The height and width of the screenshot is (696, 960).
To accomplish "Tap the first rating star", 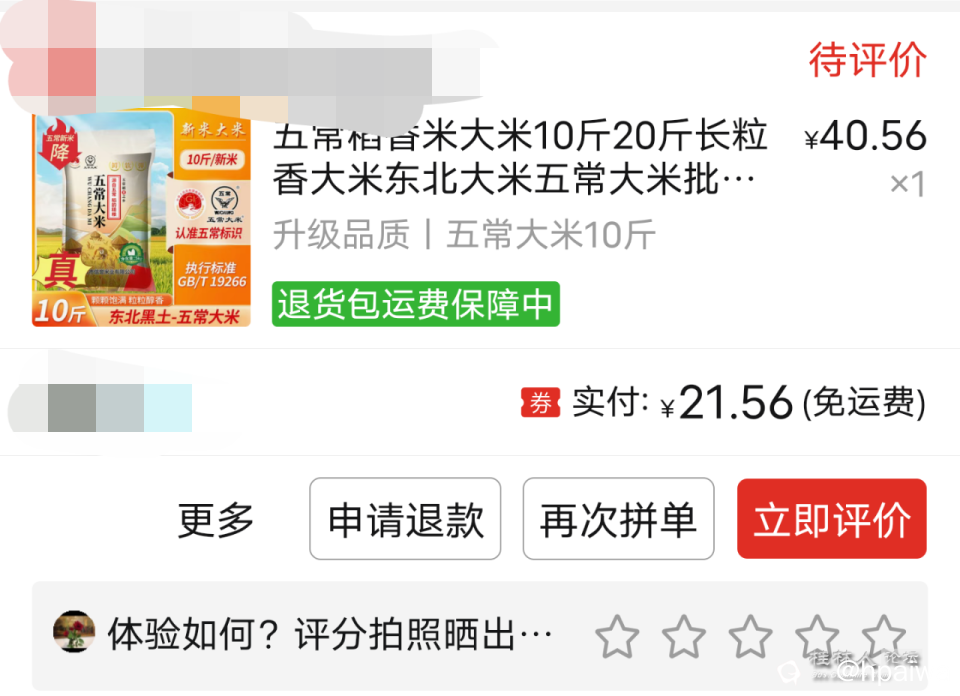I will (x=617, y=636).
